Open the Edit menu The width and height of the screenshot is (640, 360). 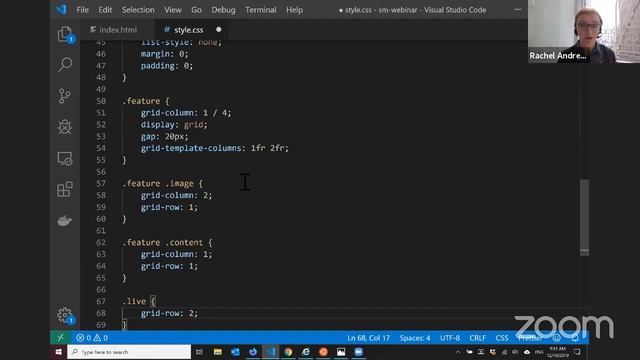click(x=105, y=10)
